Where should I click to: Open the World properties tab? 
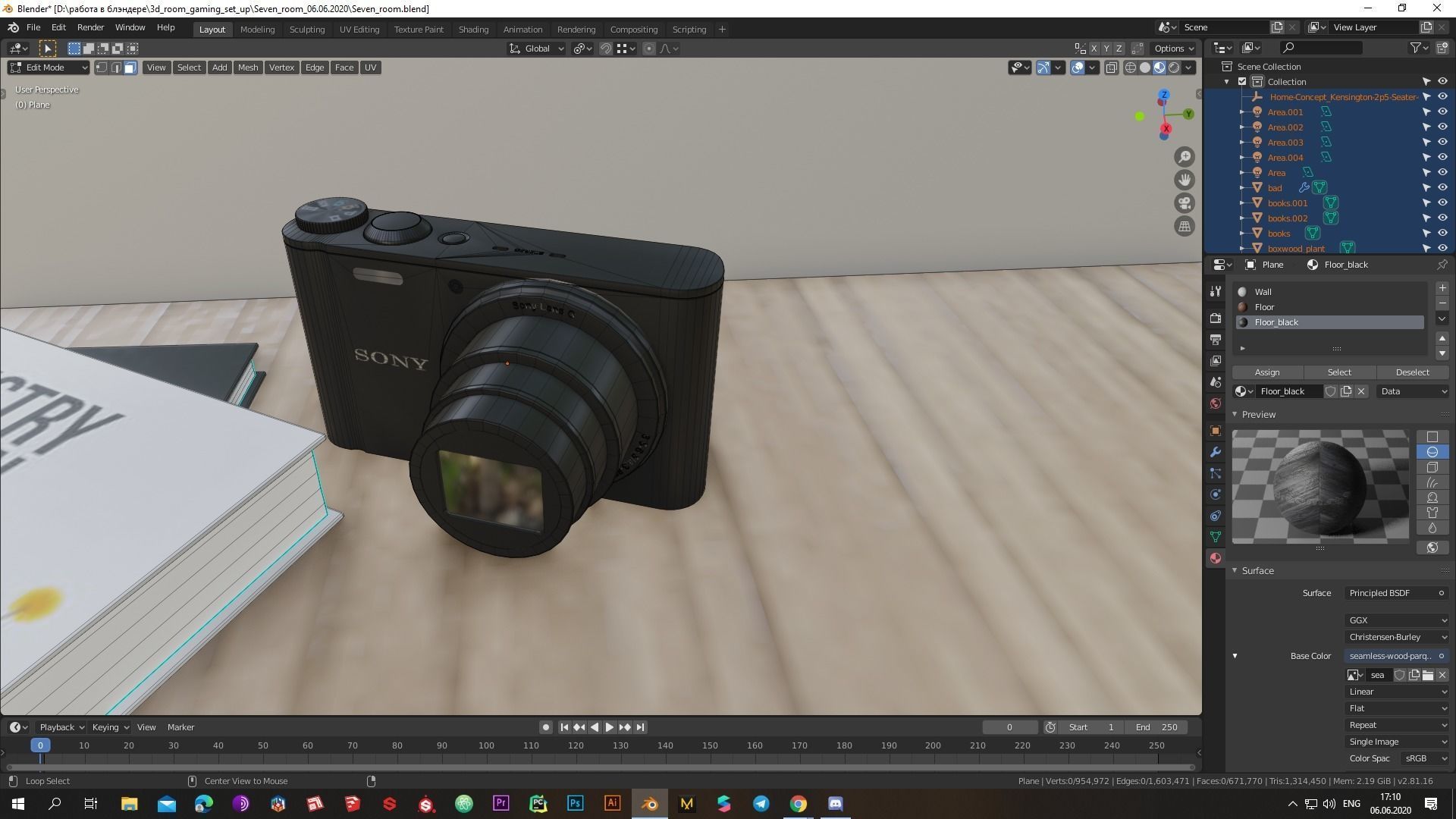pos(1216,403)
